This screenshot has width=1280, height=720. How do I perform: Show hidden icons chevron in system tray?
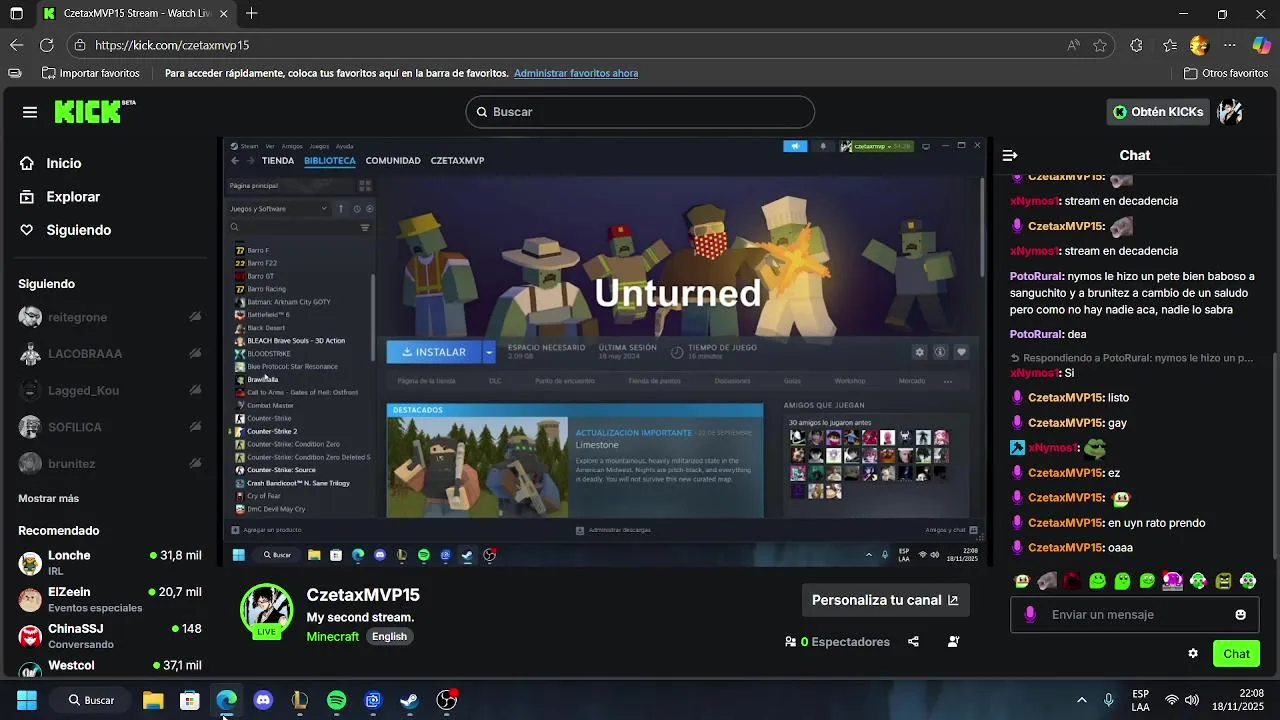click(1081, 700)
